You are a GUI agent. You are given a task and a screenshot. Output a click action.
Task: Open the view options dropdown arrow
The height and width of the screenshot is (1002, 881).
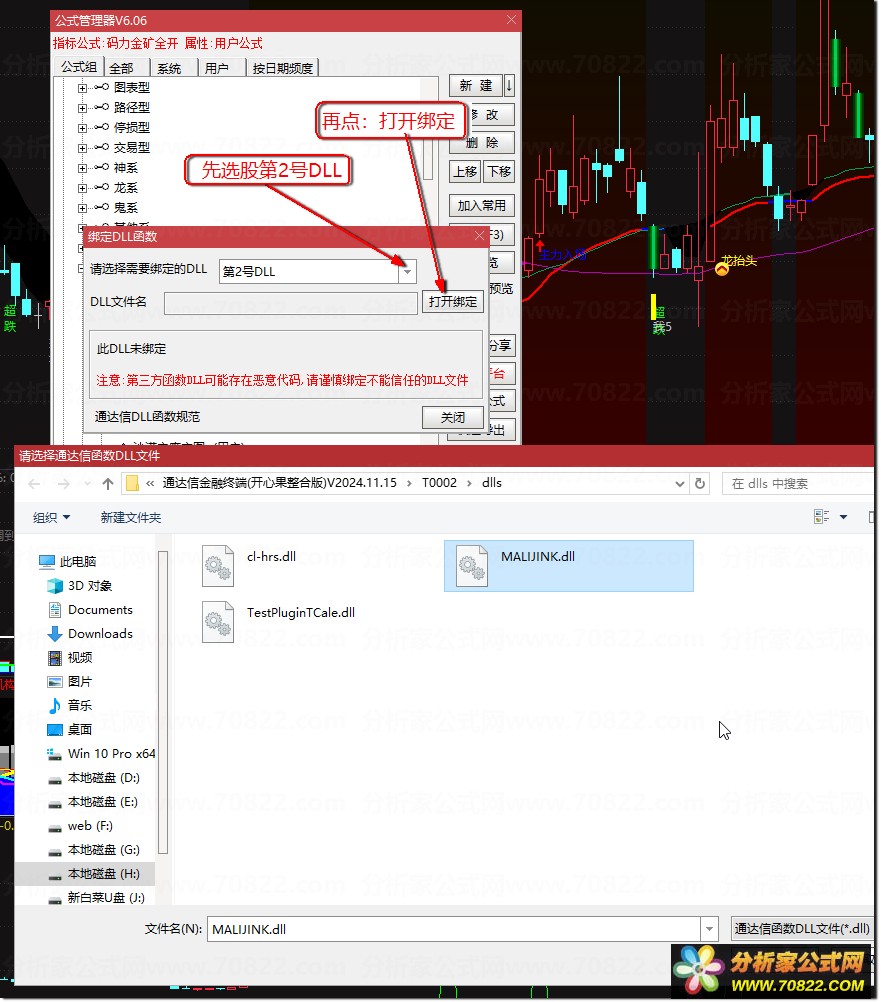pyautogui.click(x=843, y=517)
